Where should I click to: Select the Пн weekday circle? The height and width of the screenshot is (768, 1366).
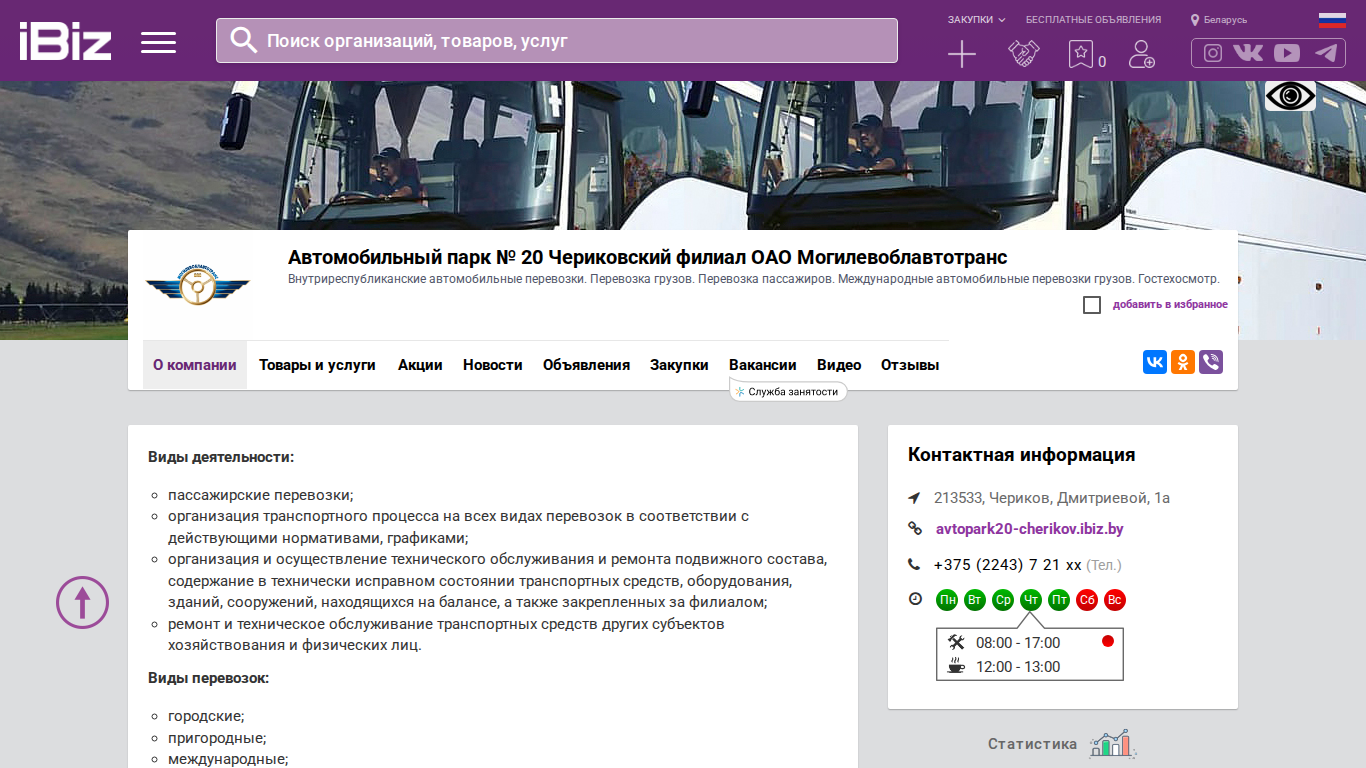coord(947,600)
